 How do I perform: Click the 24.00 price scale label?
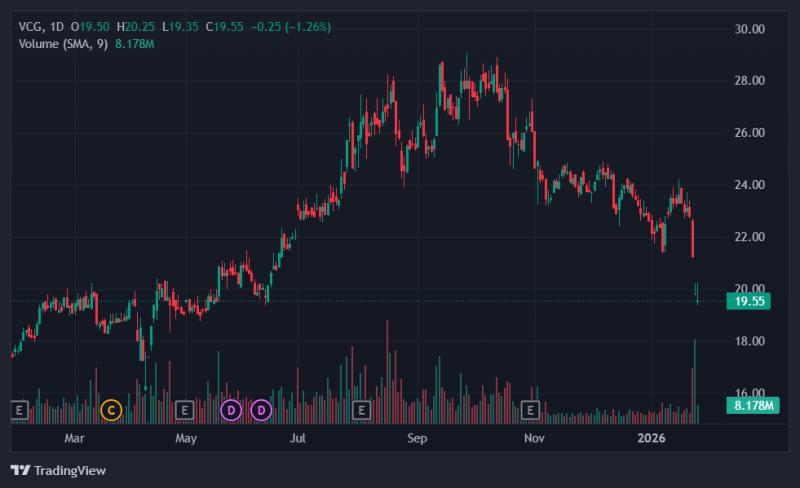pos(749,185)
